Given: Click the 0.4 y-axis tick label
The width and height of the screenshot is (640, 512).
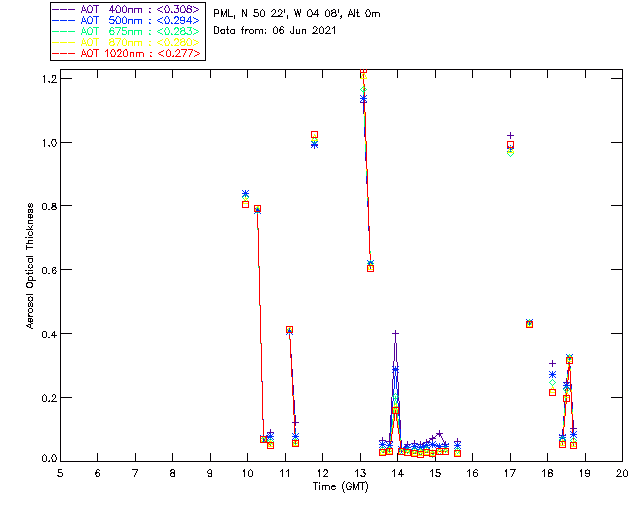Looking at the screenshot, I should 49,334.
